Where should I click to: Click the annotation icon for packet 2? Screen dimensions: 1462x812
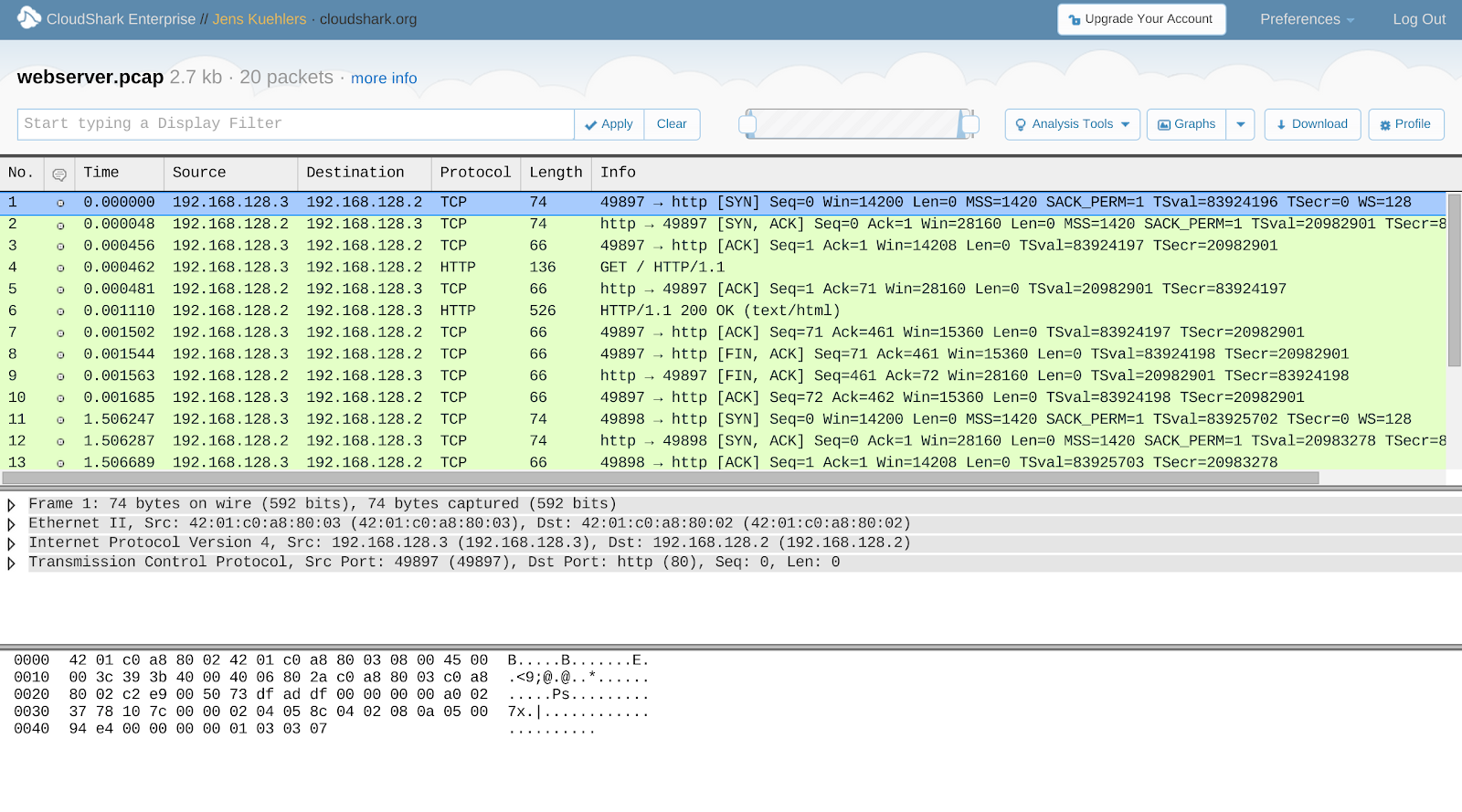(60, 225)
